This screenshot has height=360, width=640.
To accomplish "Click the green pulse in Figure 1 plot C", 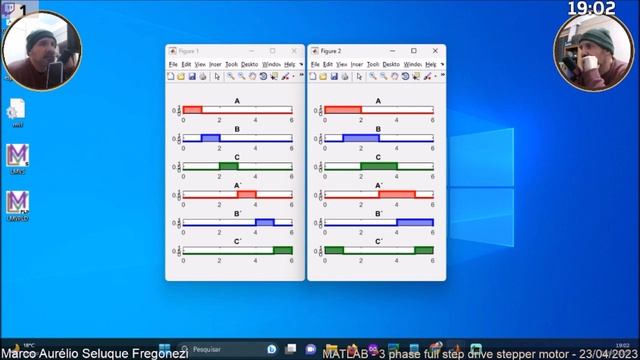I will click(x=229, y=166).
